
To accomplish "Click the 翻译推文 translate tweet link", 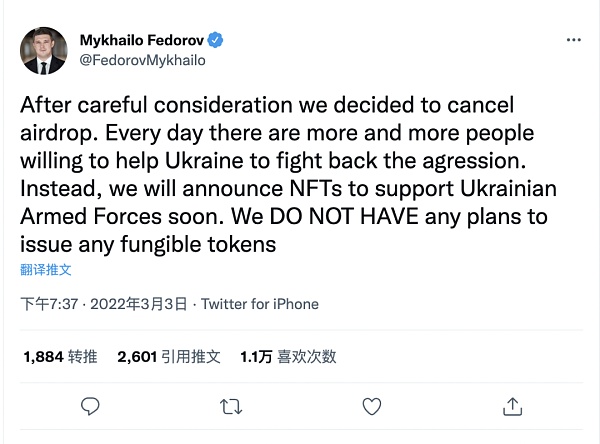I will [46, 269].
